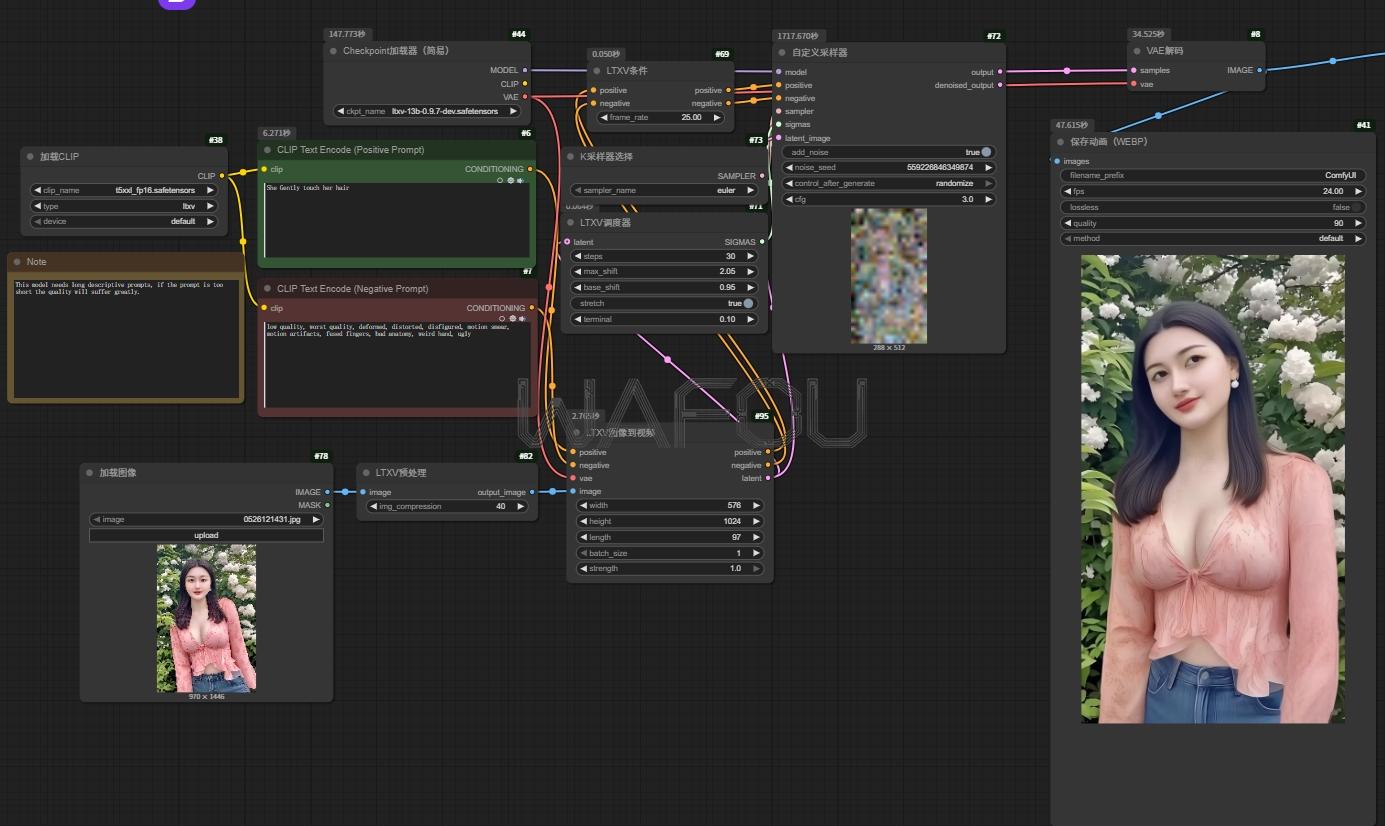Collapse the 加载CLIP node via its title dot

(x=31, y=157)
